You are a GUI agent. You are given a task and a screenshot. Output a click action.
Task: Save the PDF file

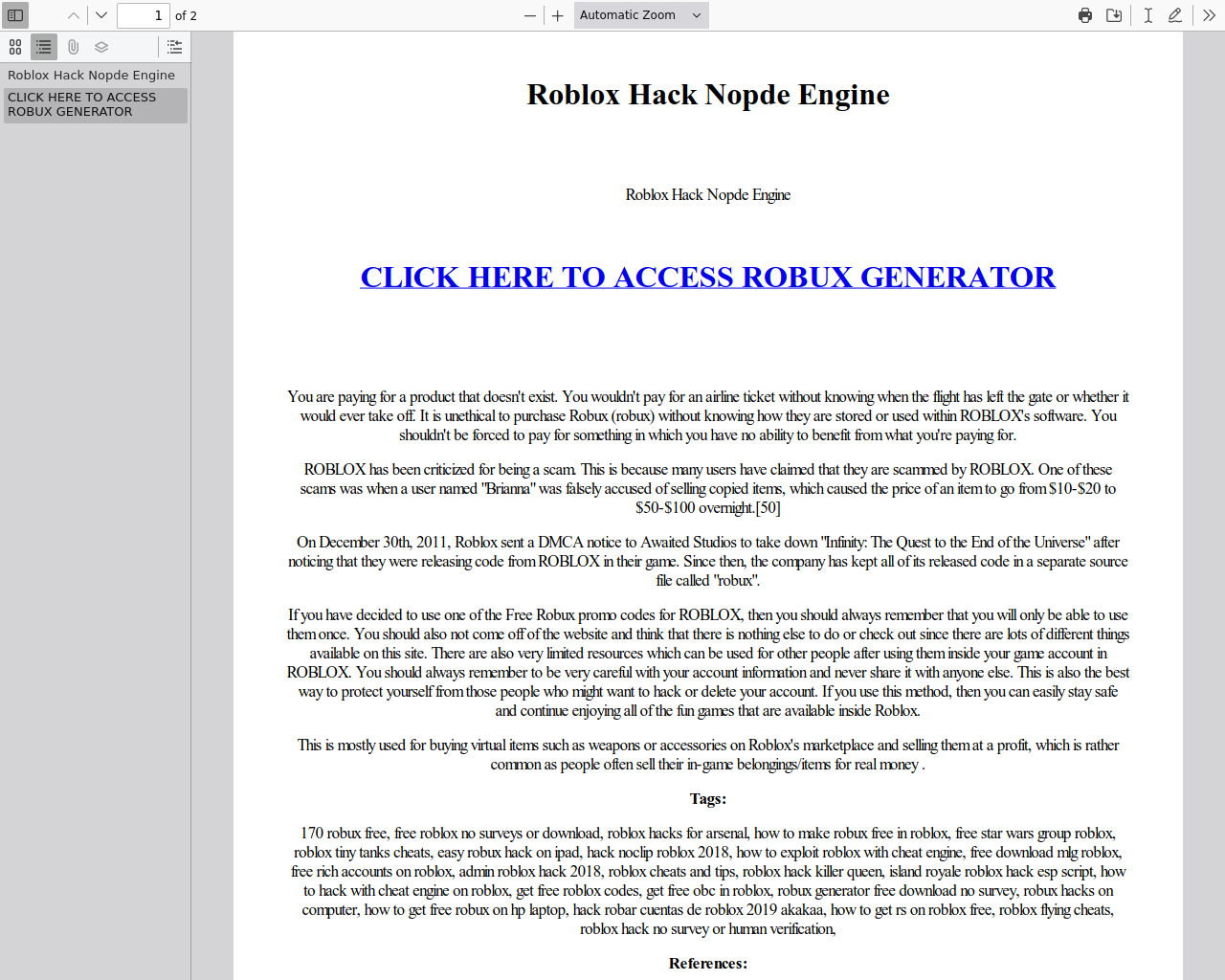[1114, 15]
